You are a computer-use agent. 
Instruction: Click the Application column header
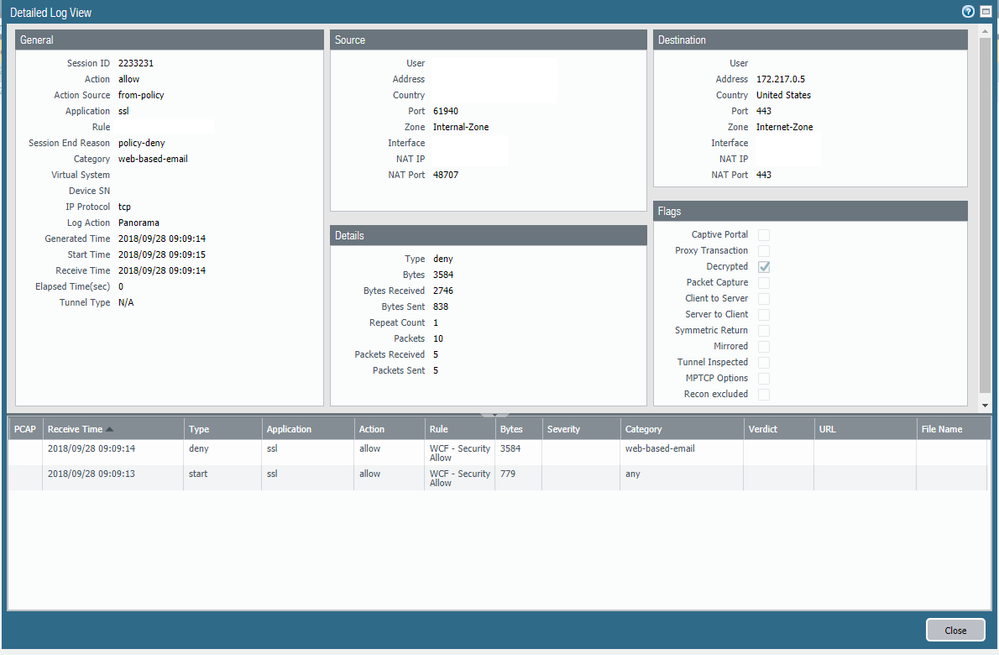click(289, 429)
